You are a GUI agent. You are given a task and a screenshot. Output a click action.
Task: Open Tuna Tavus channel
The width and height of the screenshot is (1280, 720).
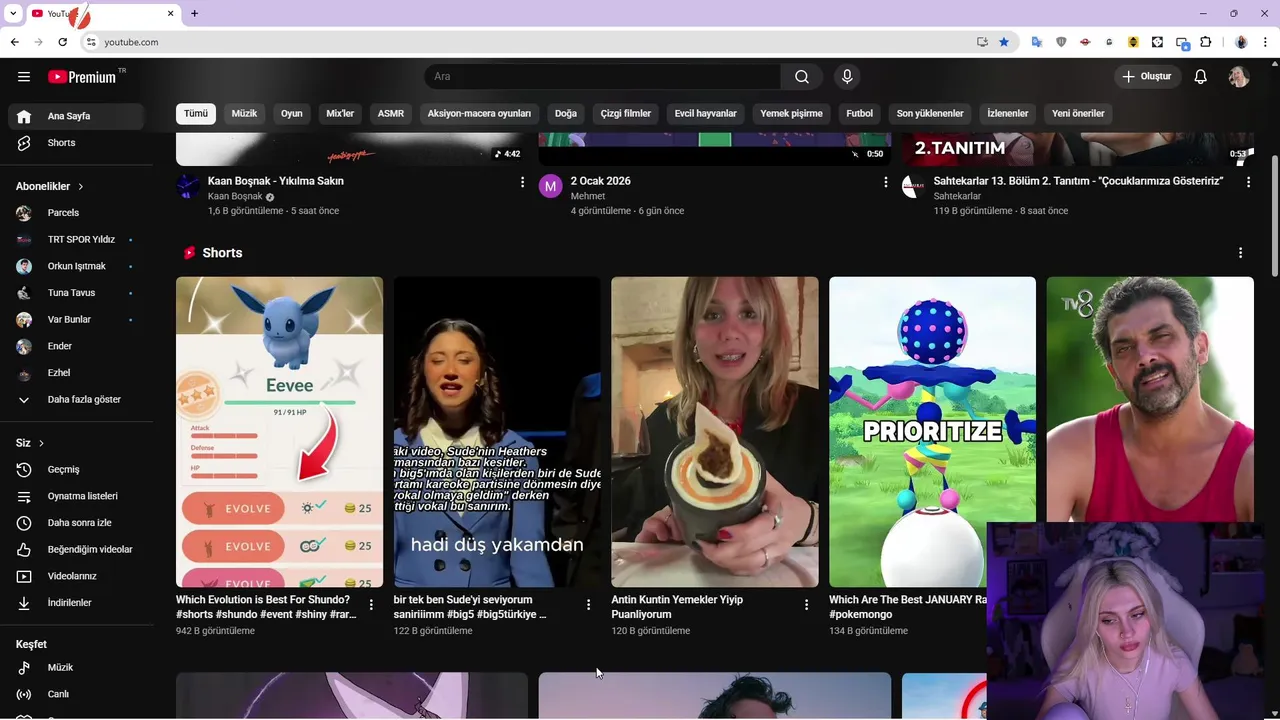point(76,293)
